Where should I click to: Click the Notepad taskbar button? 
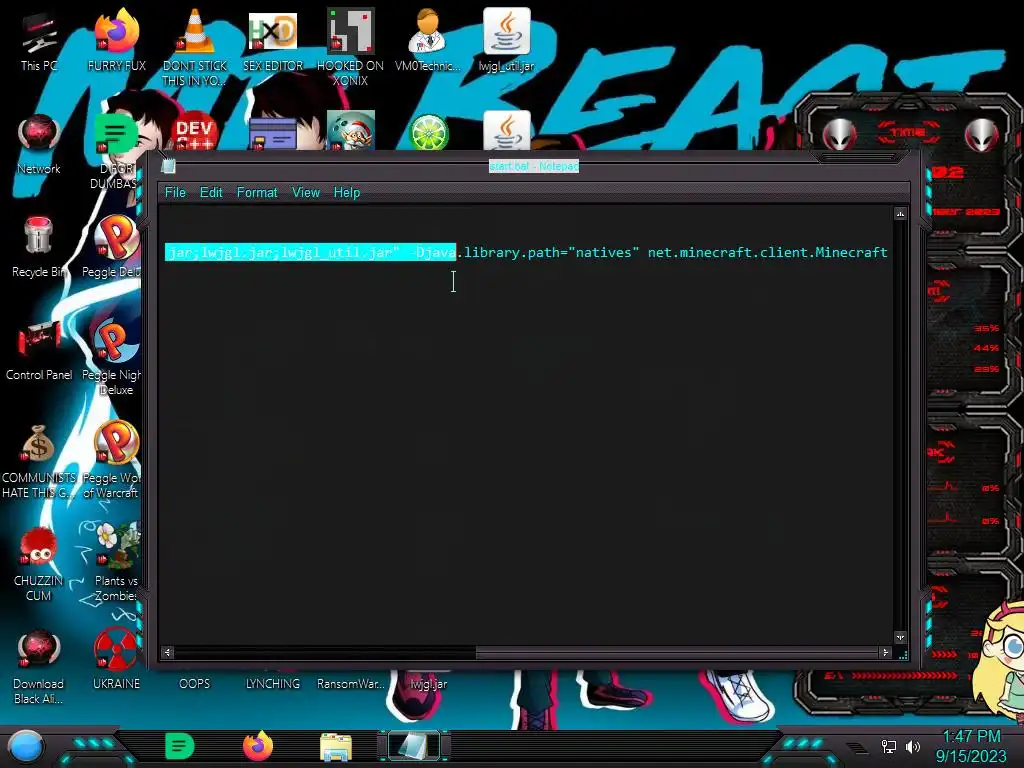coord(414,746)
